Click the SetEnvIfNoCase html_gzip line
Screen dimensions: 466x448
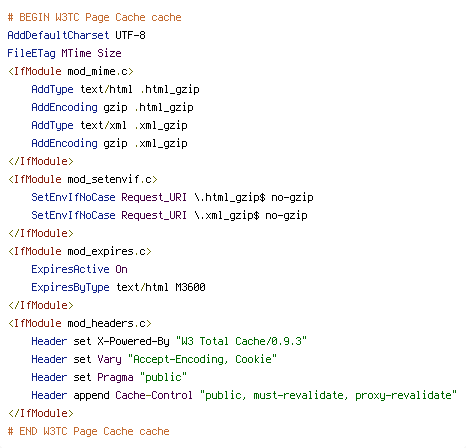point(172,197)
